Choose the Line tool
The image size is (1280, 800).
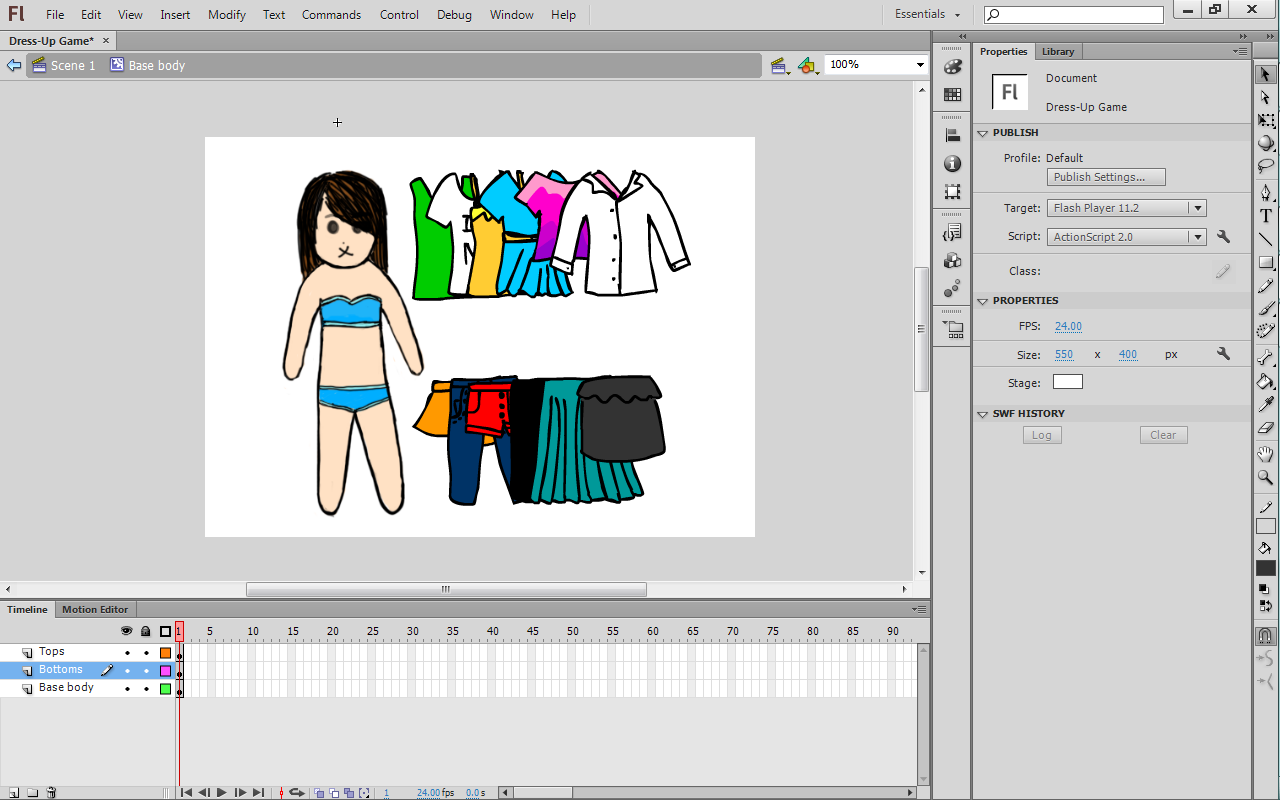pos(1266,239)
